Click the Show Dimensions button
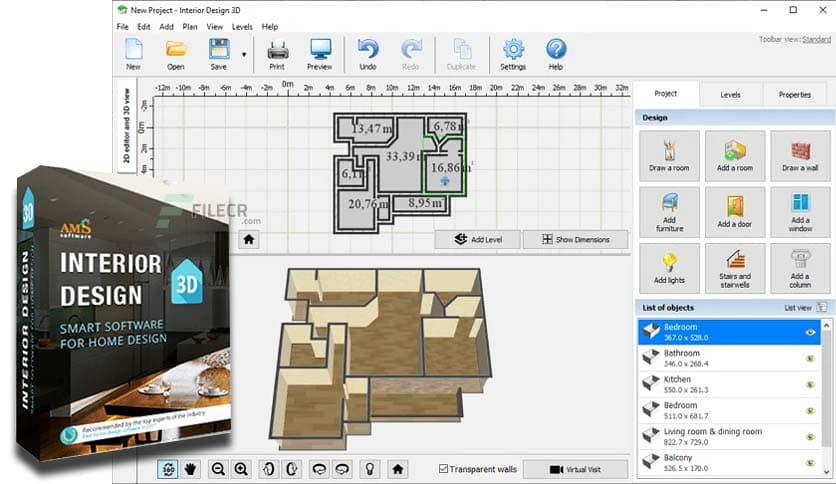The height and width of the screenshot is (484, 836). pos(575,239)
